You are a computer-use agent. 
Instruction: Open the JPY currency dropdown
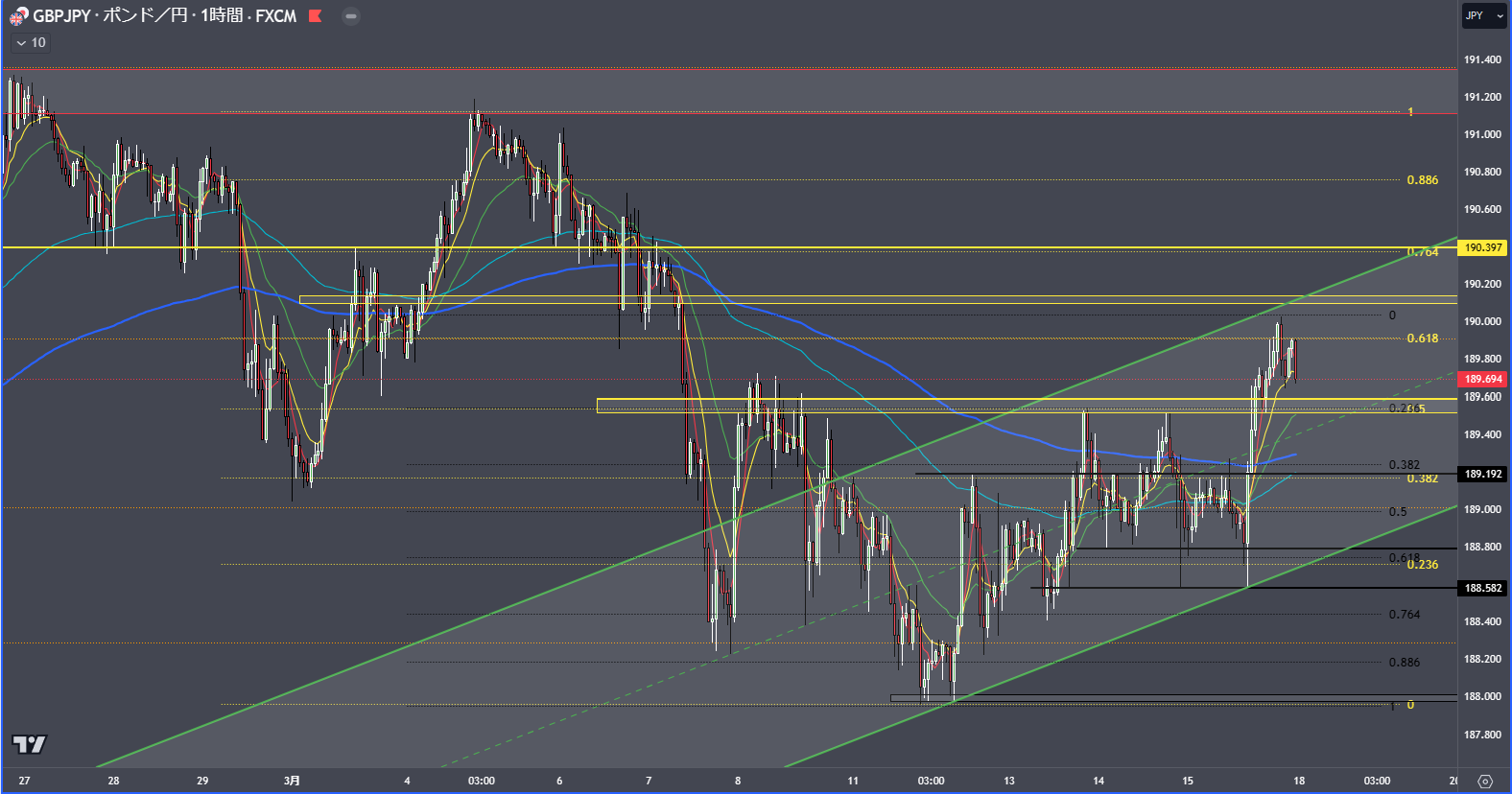coord(1484,16)
